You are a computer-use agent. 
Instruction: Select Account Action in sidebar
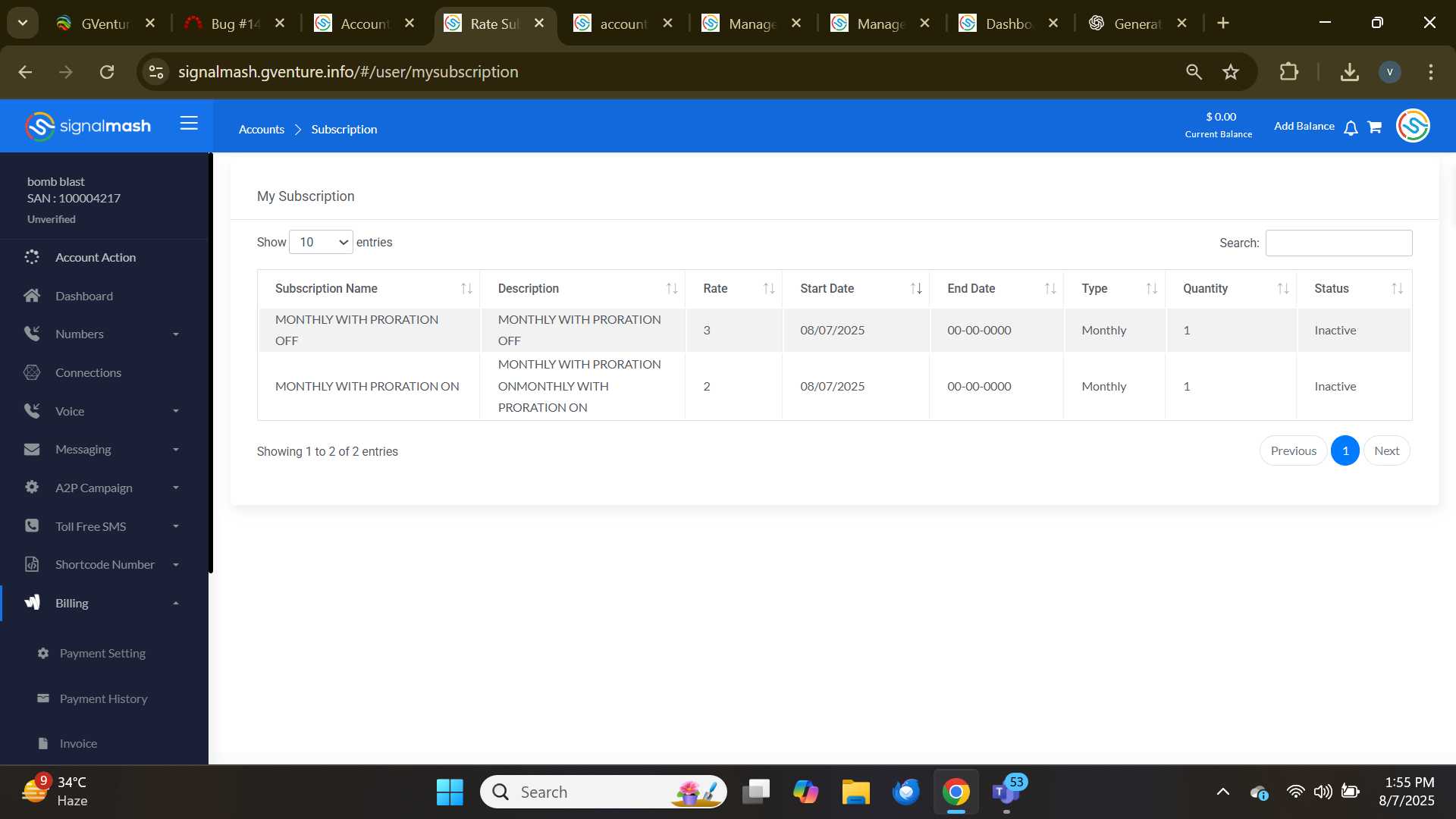[x=95, y=257]
